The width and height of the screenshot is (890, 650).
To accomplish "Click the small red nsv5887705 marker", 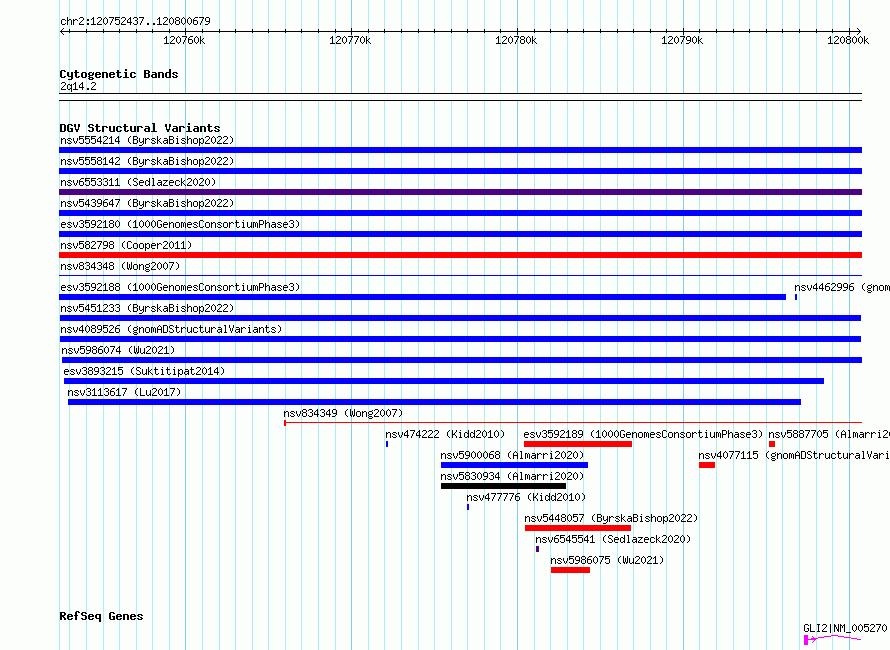I will click(x=772, y=444).
